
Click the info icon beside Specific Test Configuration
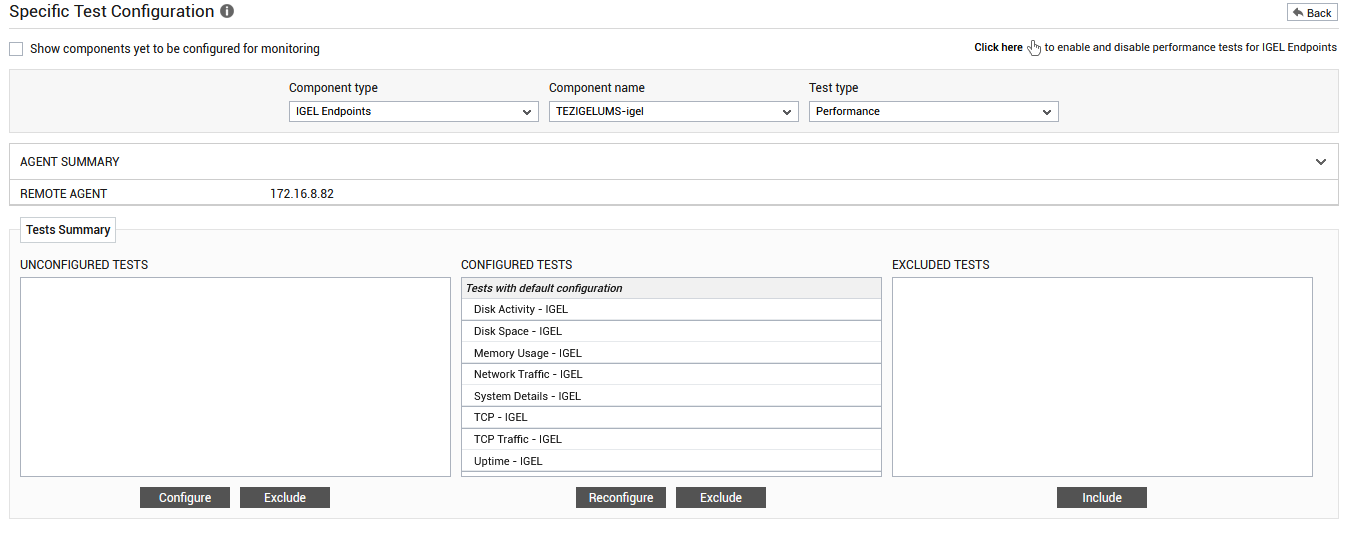pos(227,12)
